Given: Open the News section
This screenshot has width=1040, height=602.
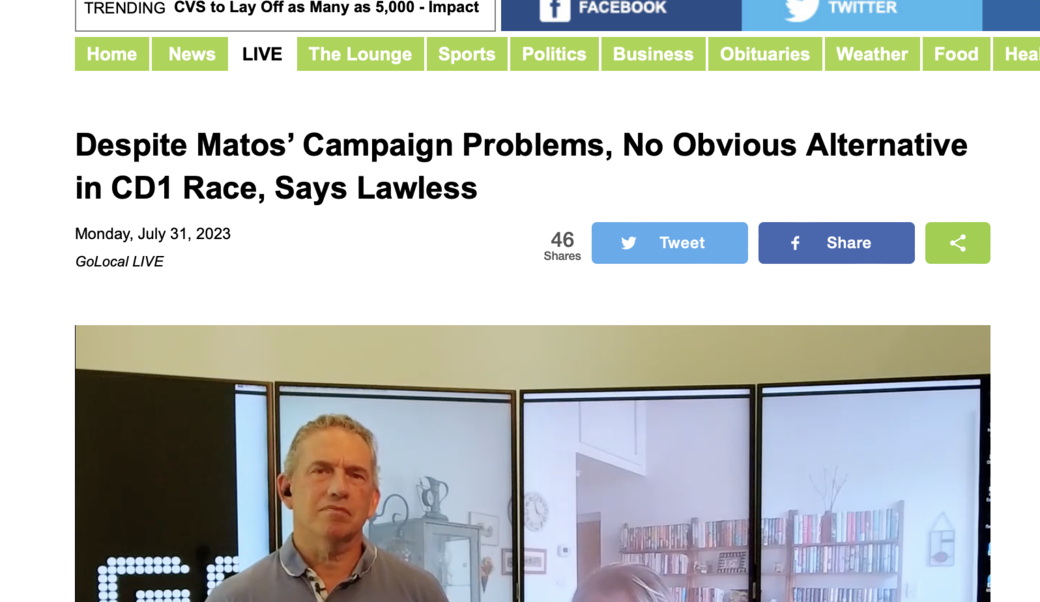Looking at the screenshot, I should pos(191,54).
